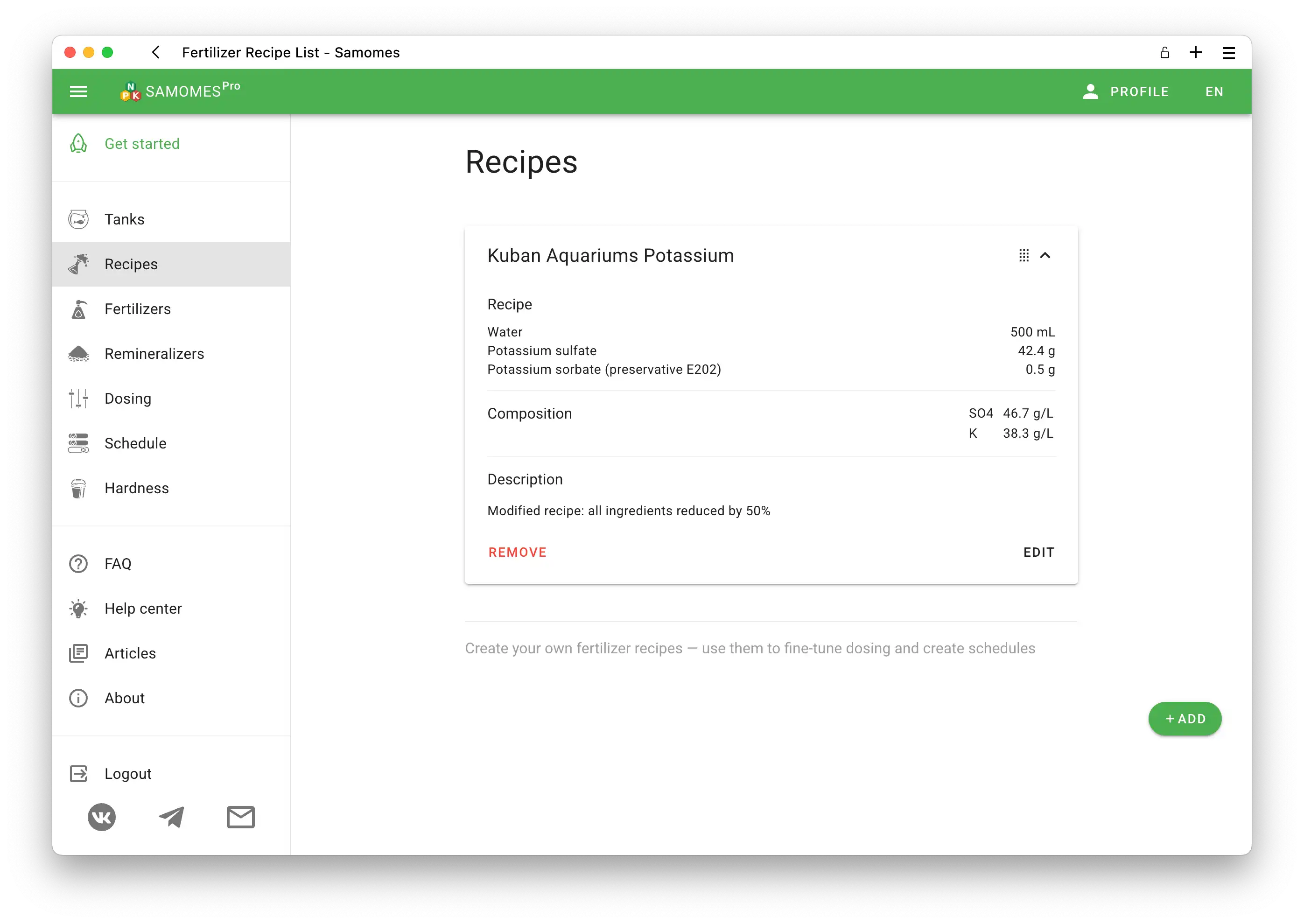Edit the potassium recipe
The width and height of the screenshot is (1304, 924).
click(x=1038, y=553)
